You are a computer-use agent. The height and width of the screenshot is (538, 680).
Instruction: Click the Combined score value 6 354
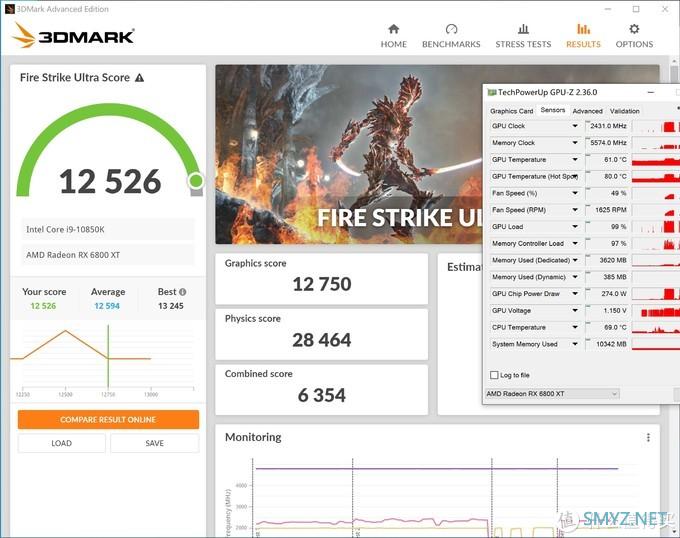322,395
